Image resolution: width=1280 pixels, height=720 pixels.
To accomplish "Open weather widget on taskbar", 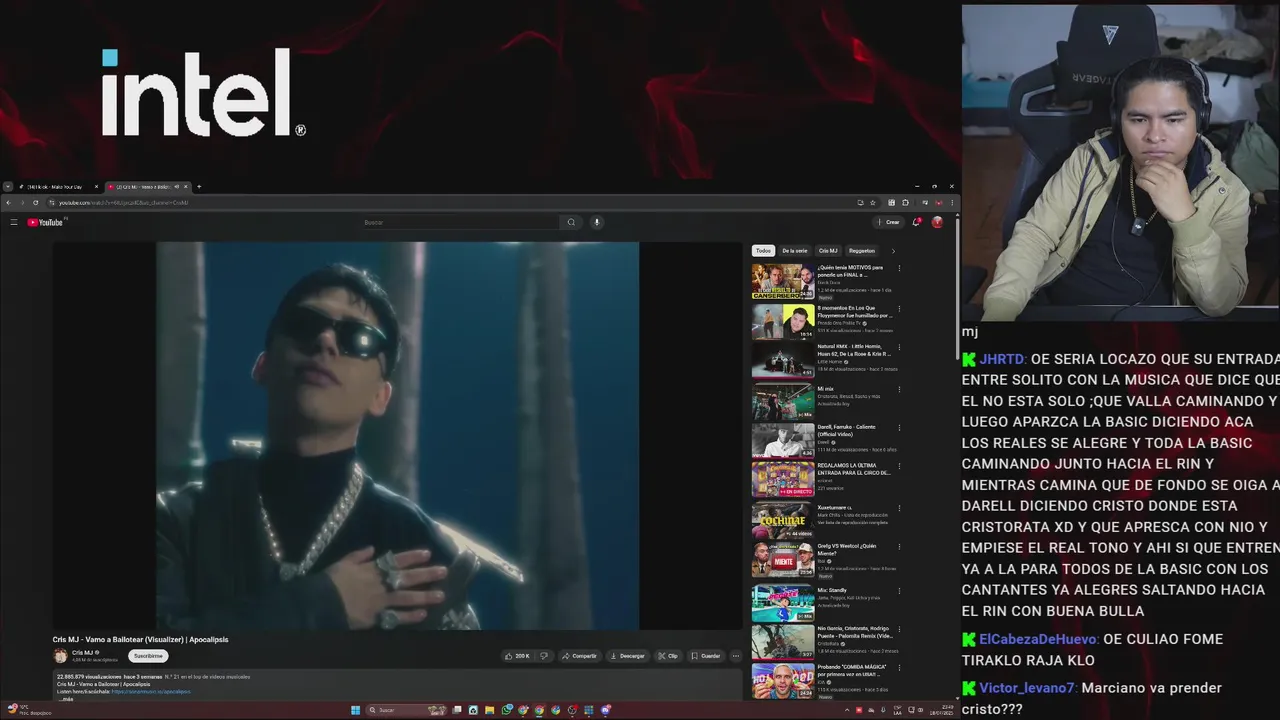I will tap(28, 710).
